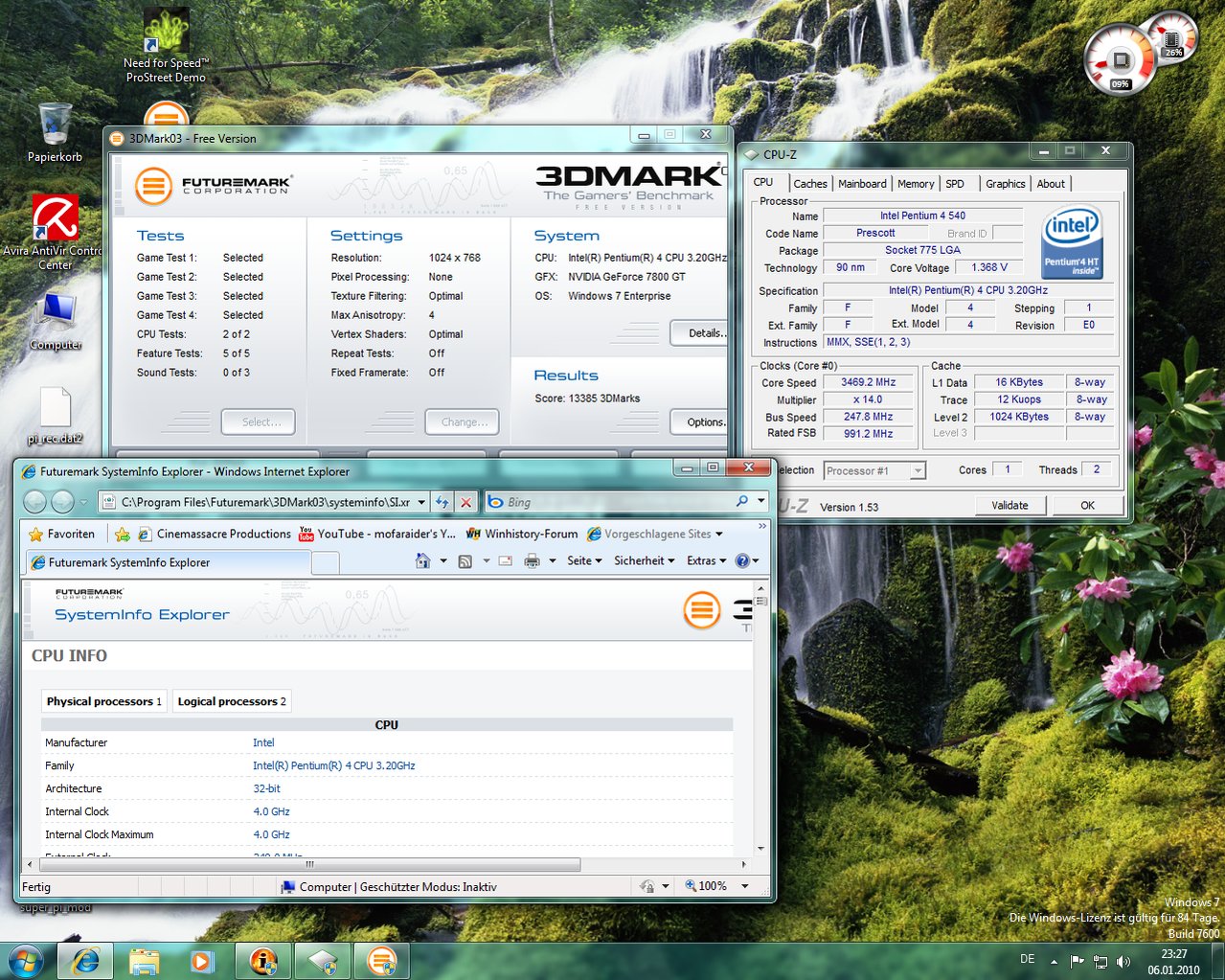Click the Bing search input field

tap(613, 502)
